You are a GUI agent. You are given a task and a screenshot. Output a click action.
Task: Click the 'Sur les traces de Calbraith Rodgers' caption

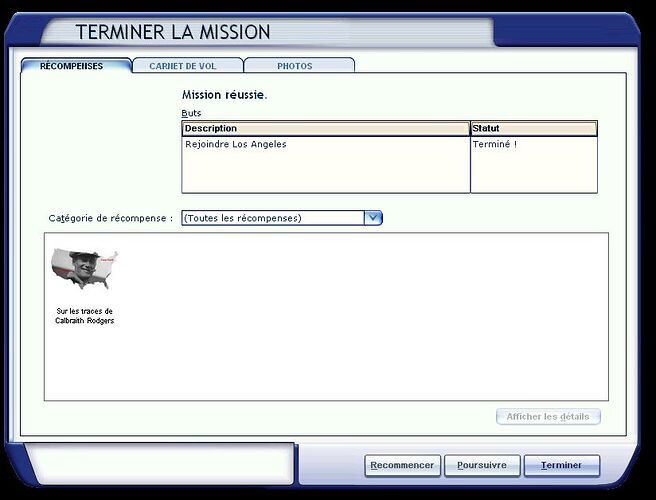[x=84, y=316]
